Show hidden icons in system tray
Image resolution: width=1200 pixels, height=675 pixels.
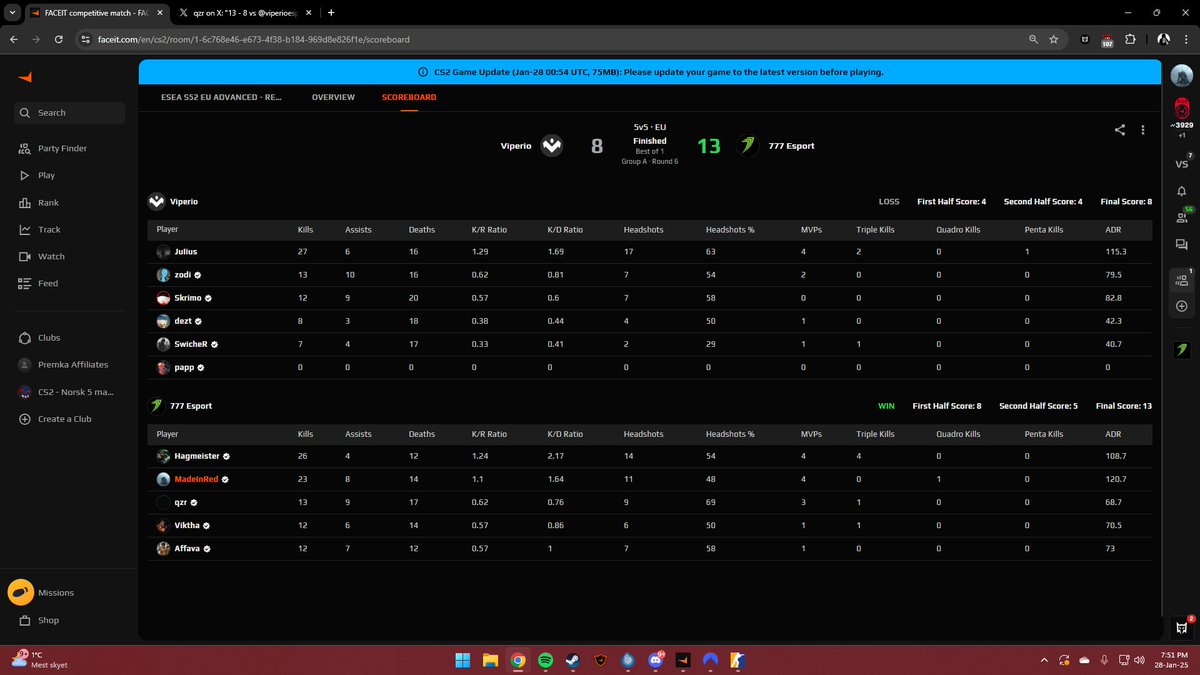[1046, 660]
